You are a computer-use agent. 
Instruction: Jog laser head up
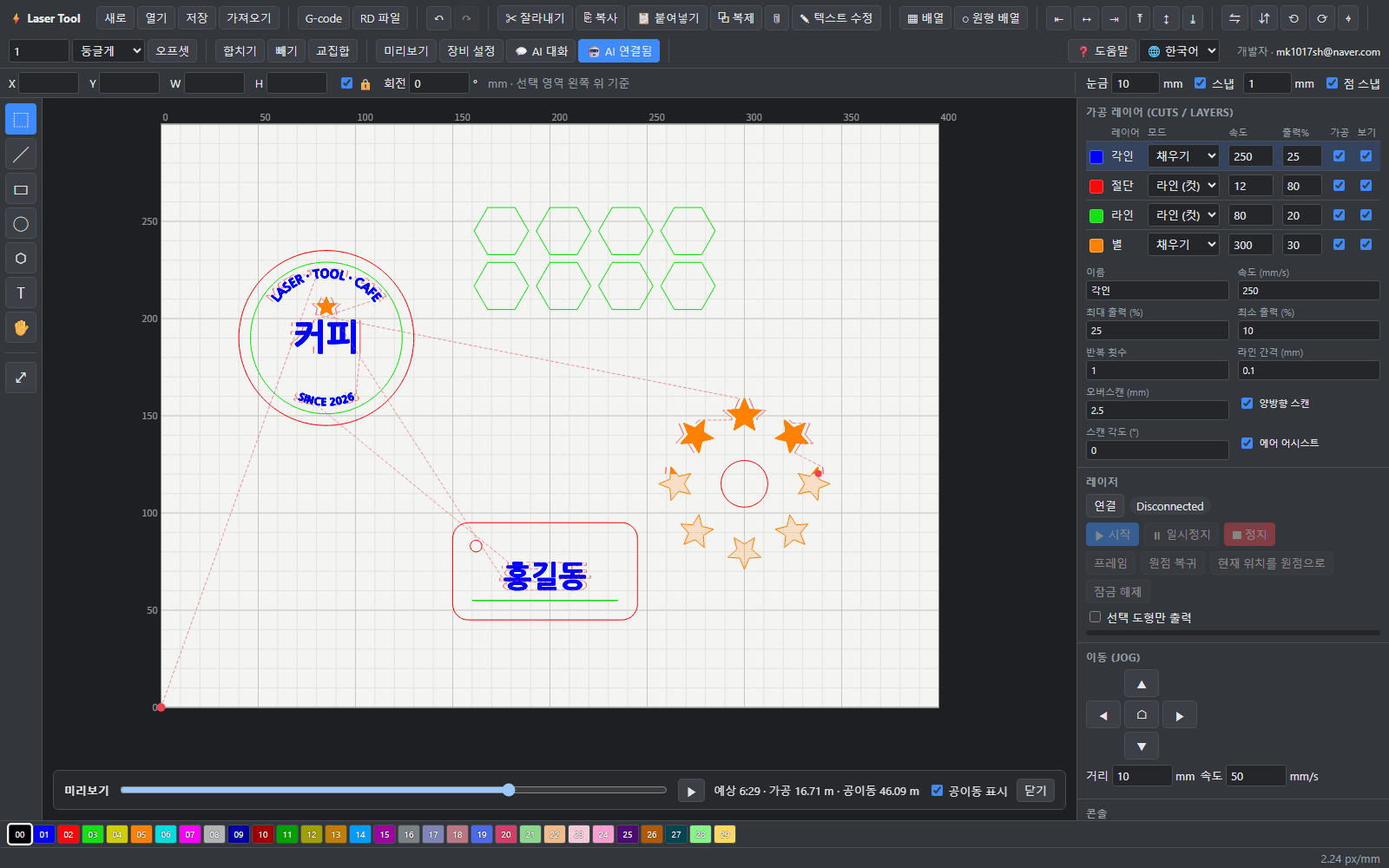click(1142, 684)
